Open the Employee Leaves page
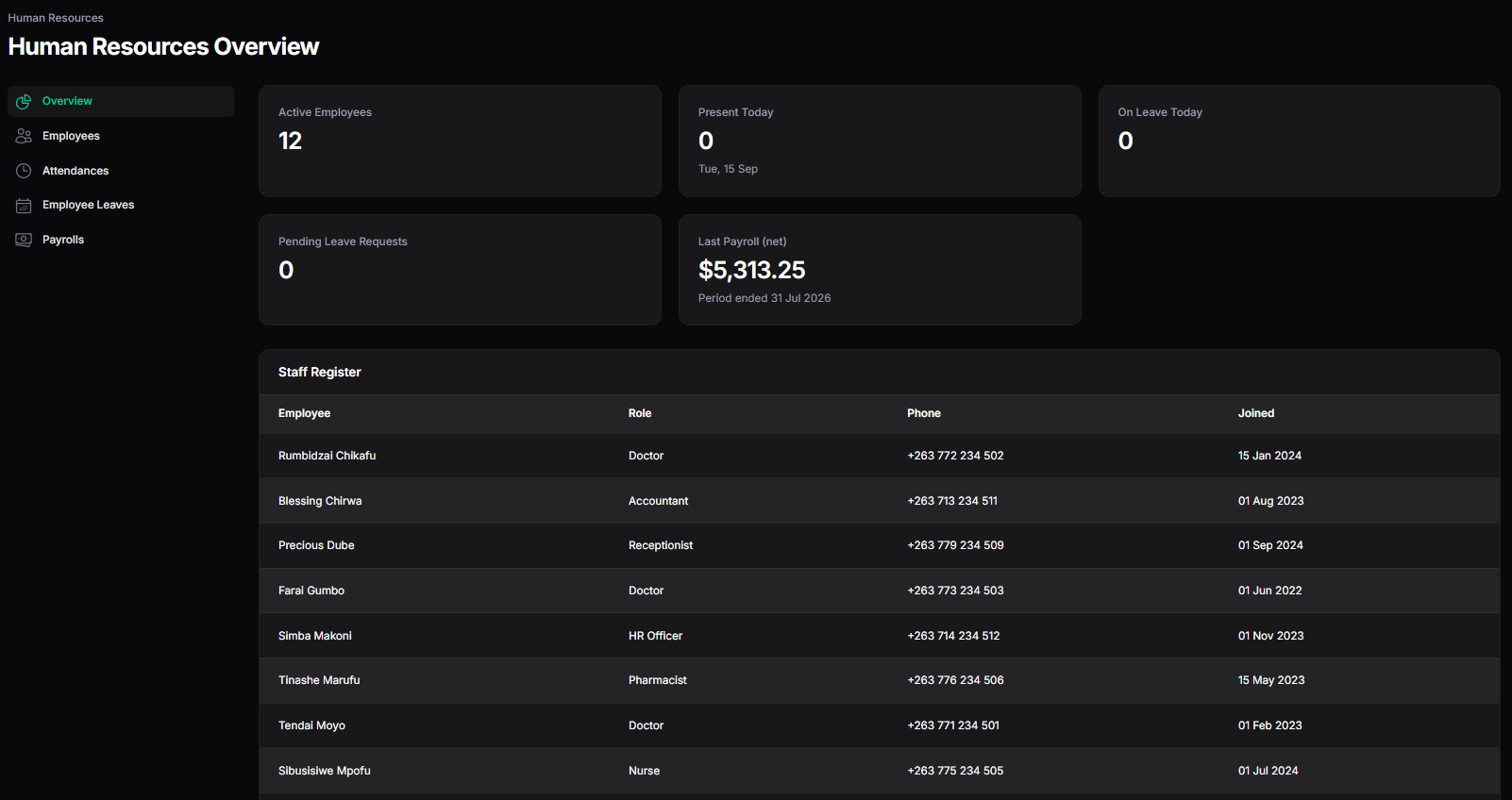Image resolution: width=1512 pixels, height=800 pixels. tap(121, 205)
